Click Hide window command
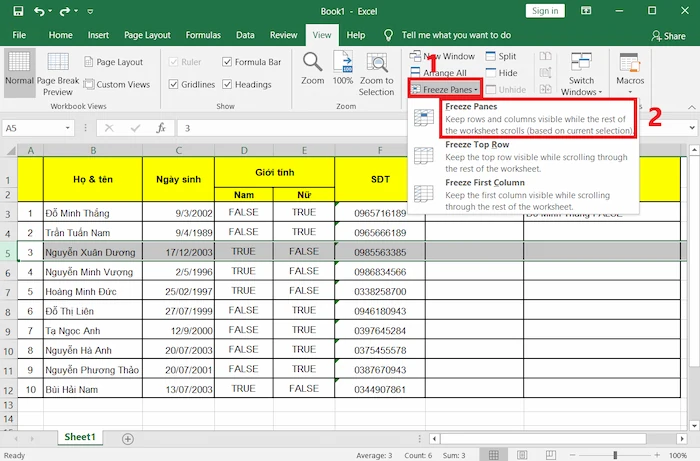The height and width of the screenshot is (461, 700). (x=502, y=73)
